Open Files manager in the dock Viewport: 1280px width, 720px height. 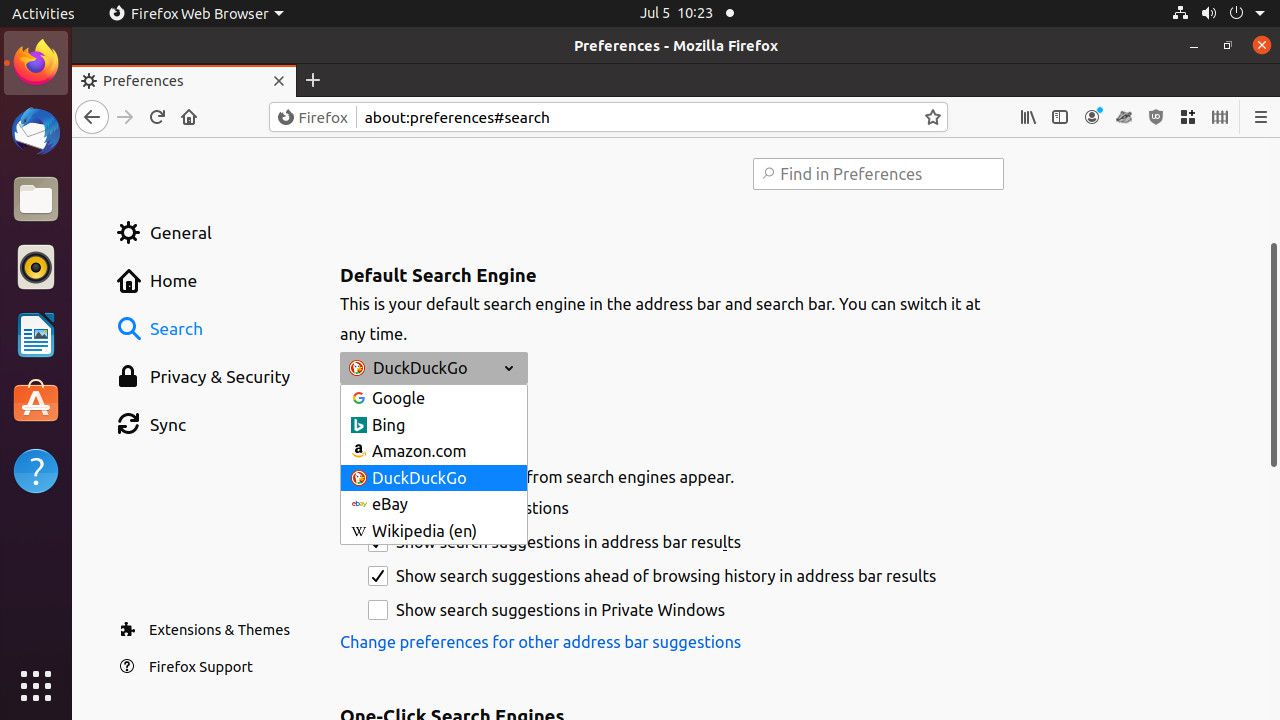tap(36, 199)
